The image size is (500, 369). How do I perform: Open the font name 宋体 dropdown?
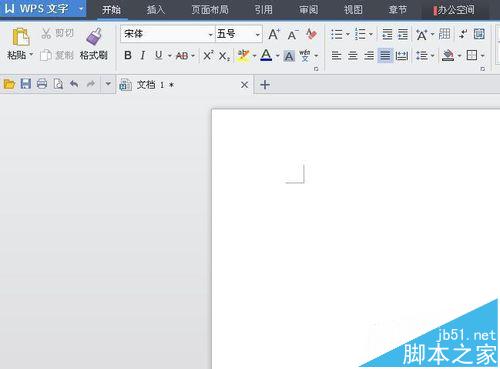coord(210,34)
